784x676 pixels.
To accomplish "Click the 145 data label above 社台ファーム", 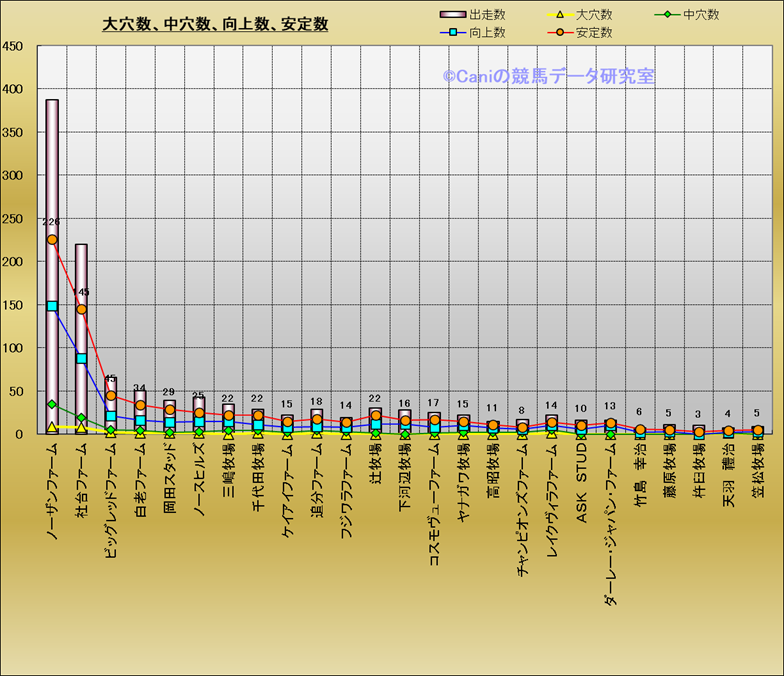I will 81,292.
